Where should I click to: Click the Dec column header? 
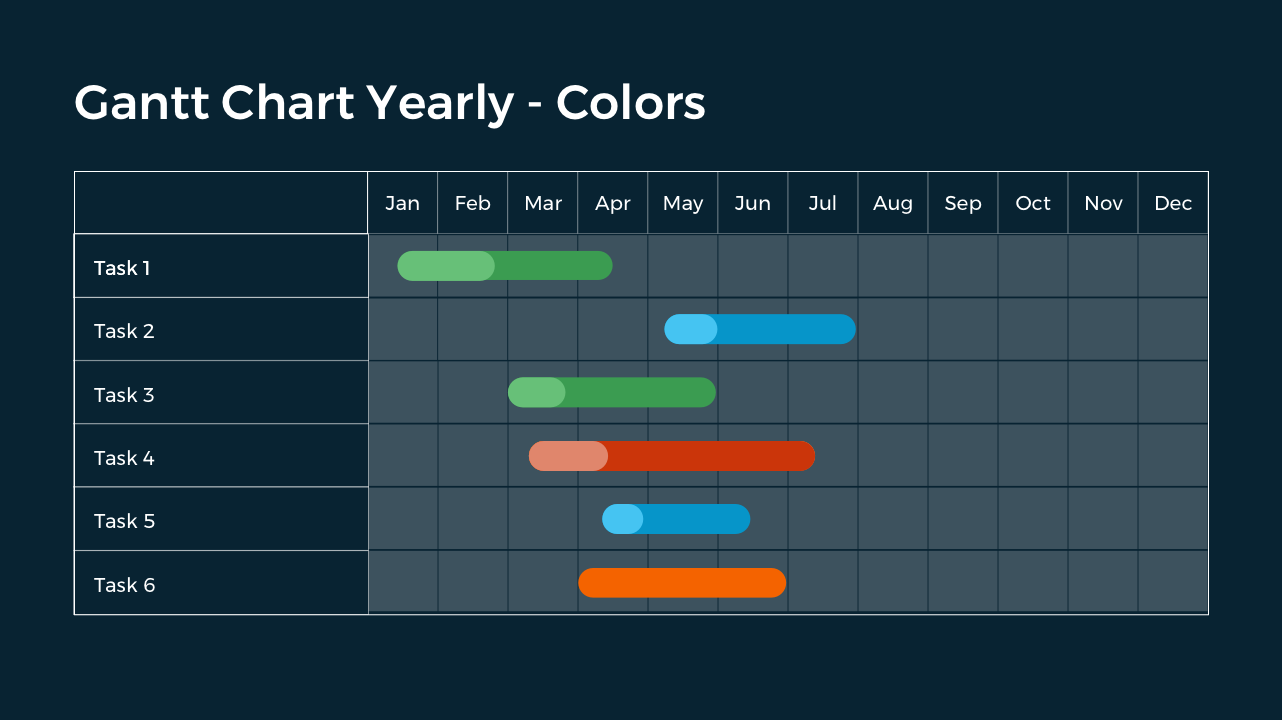tap(1173, 203)
